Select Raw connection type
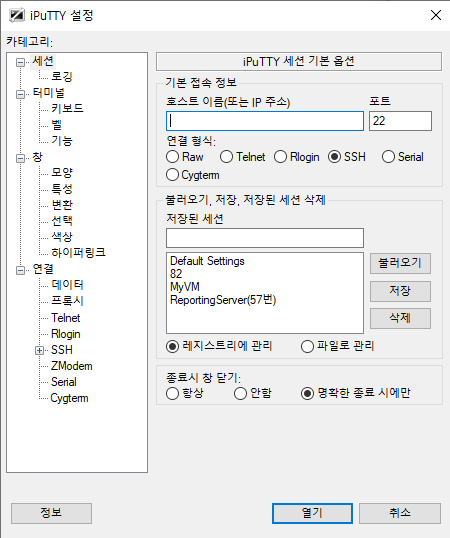Screen dimensions: 450x538 pos(185,157)
